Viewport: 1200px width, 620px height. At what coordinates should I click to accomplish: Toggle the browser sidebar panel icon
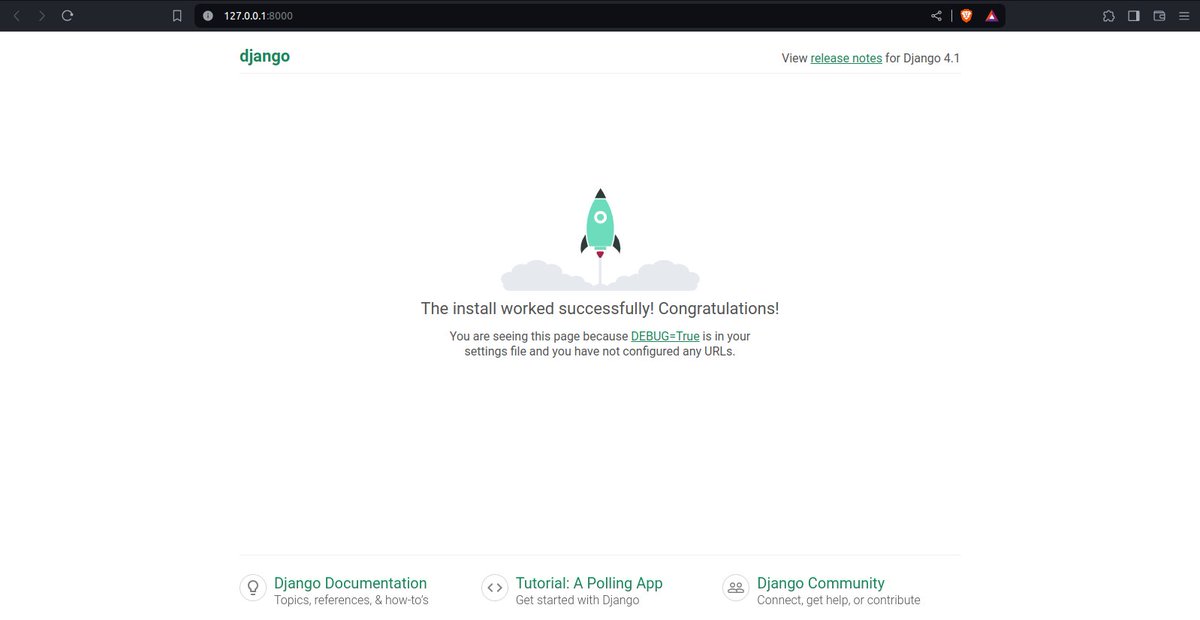[1134, 16]
